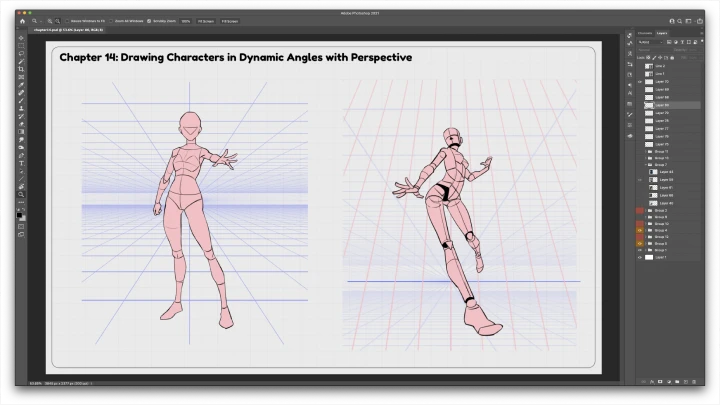Toggle the Zoom All Windows checkbox
Screen dimensions: 720x405
pos(110,20)
